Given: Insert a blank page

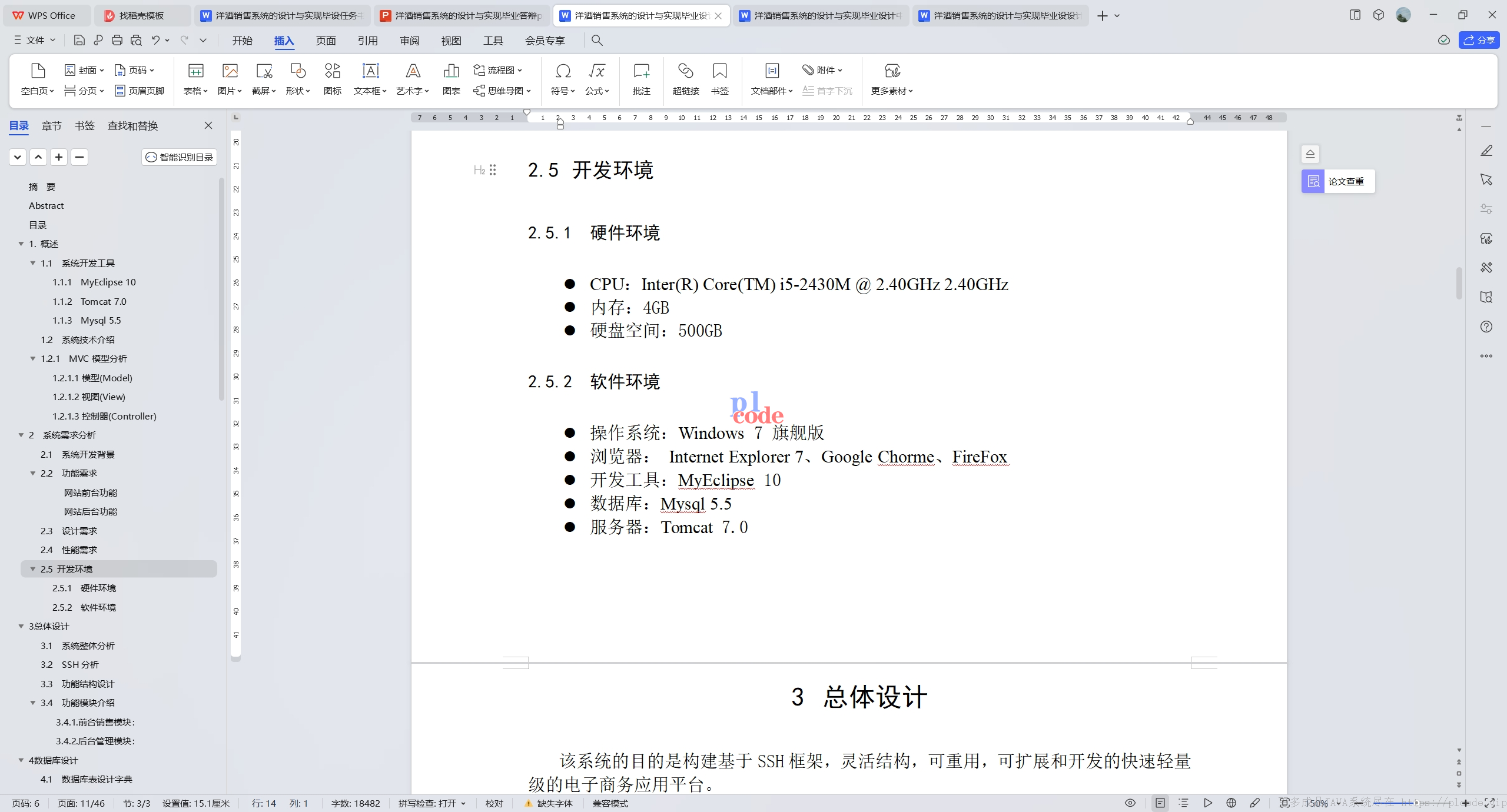Looking at the screenshot, I should pos(38,79).
